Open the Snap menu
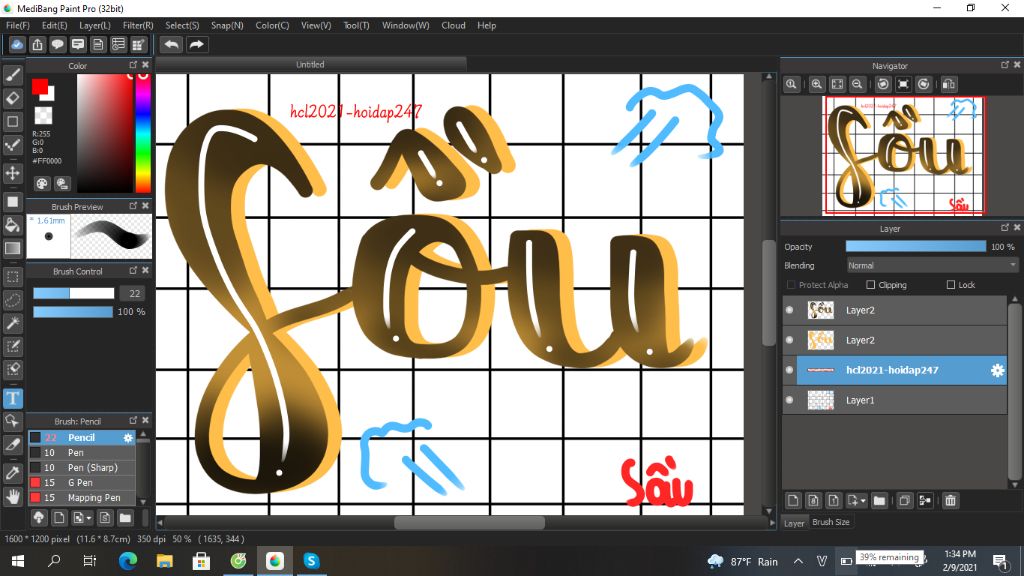The image size is (1024, 576). 227,25
